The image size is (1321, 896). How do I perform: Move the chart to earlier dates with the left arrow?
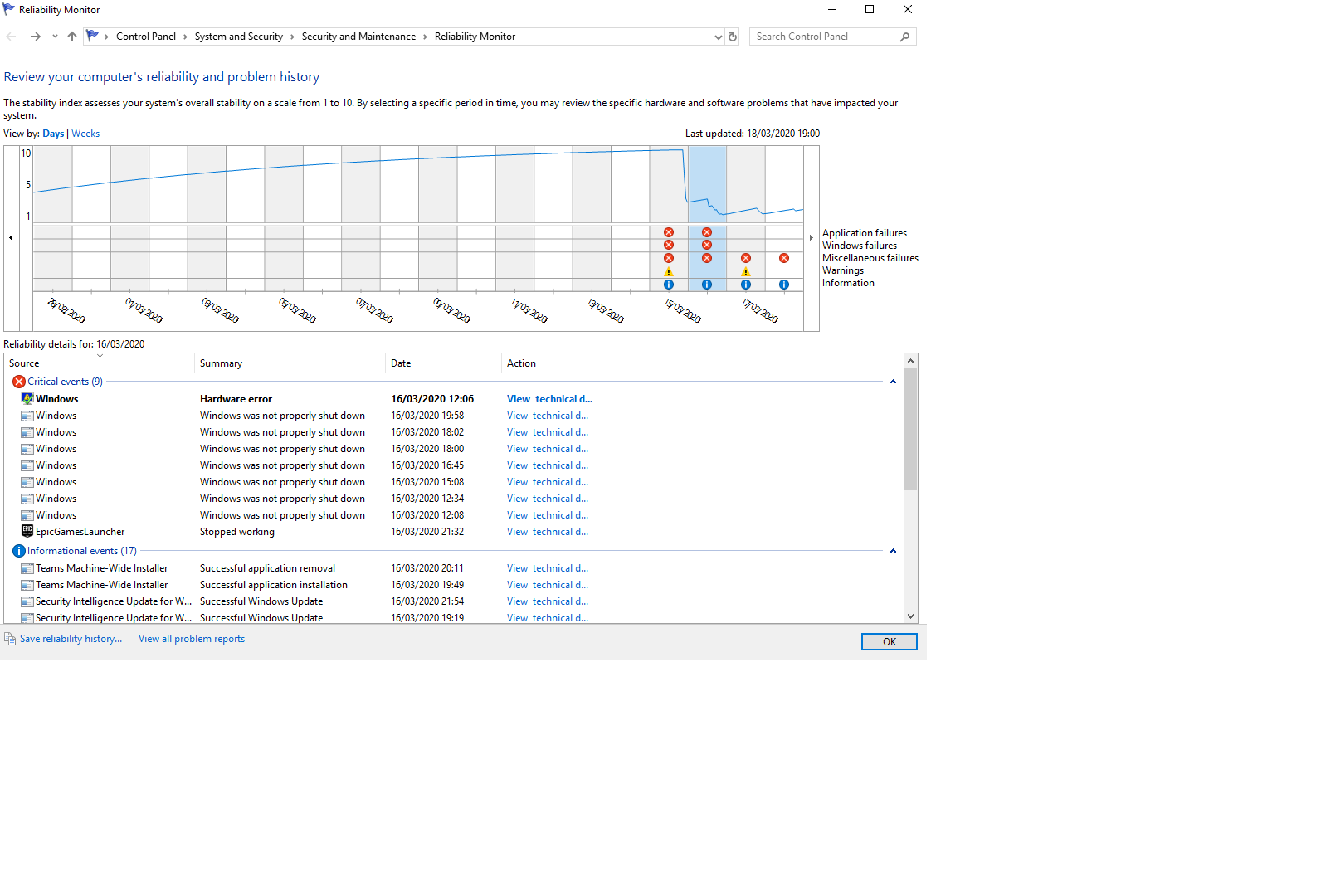click(11, 237)
